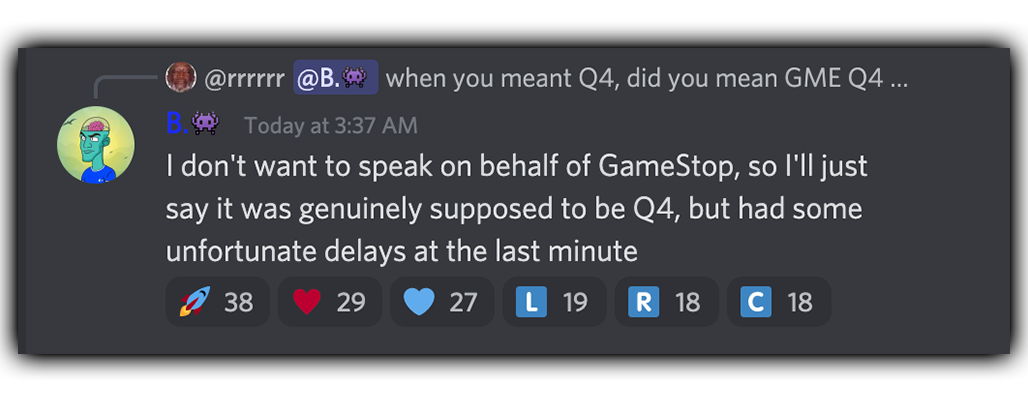The height and width of the screenshot is (400, 1028).
Task: Click the rocket emoji icon
Action: point(195,302)
